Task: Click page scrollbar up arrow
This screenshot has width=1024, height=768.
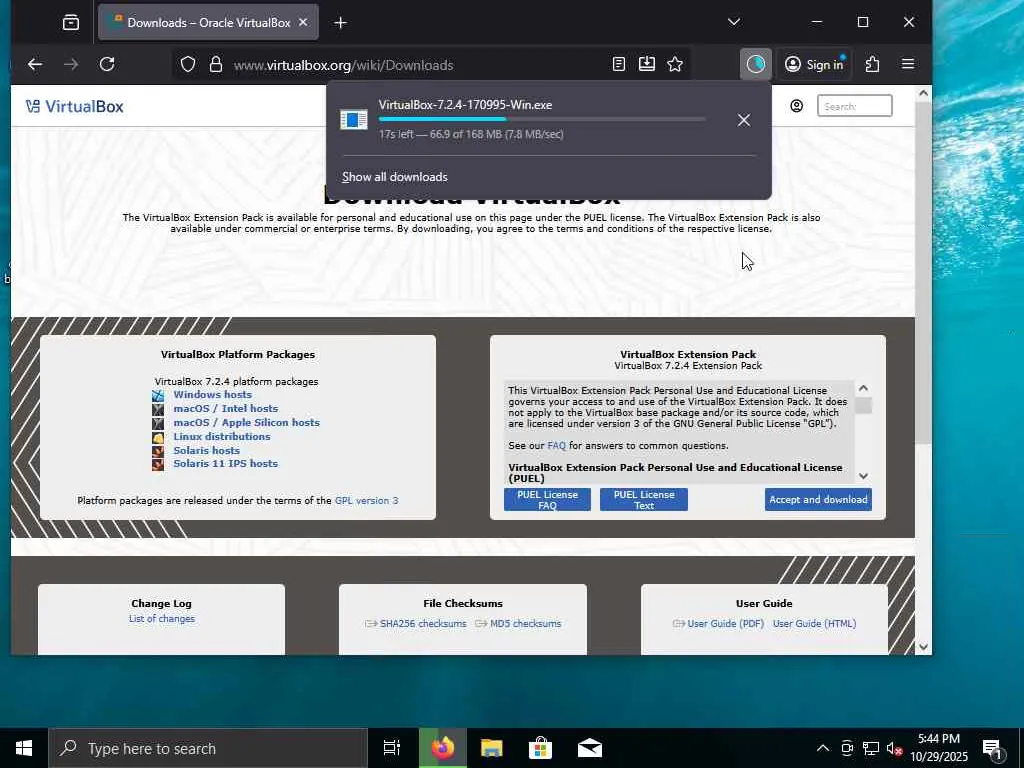Action: click(923, 93)
